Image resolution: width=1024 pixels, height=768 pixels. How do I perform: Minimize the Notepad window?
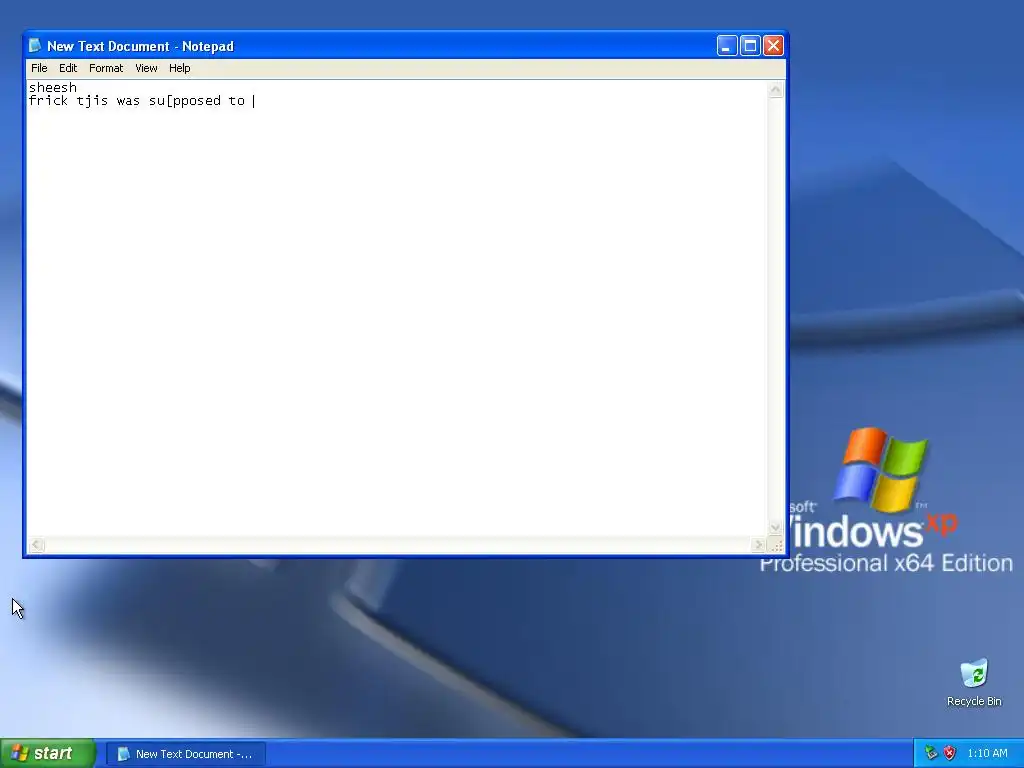(x=727, y=46)
